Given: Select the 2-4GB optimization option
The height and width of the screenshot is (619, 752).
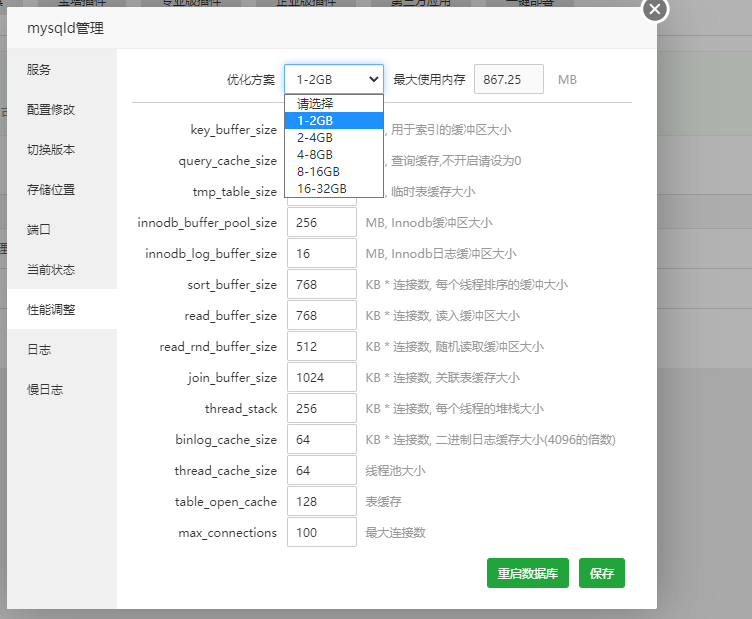Looking at the screenshot, I should (334, 138).
